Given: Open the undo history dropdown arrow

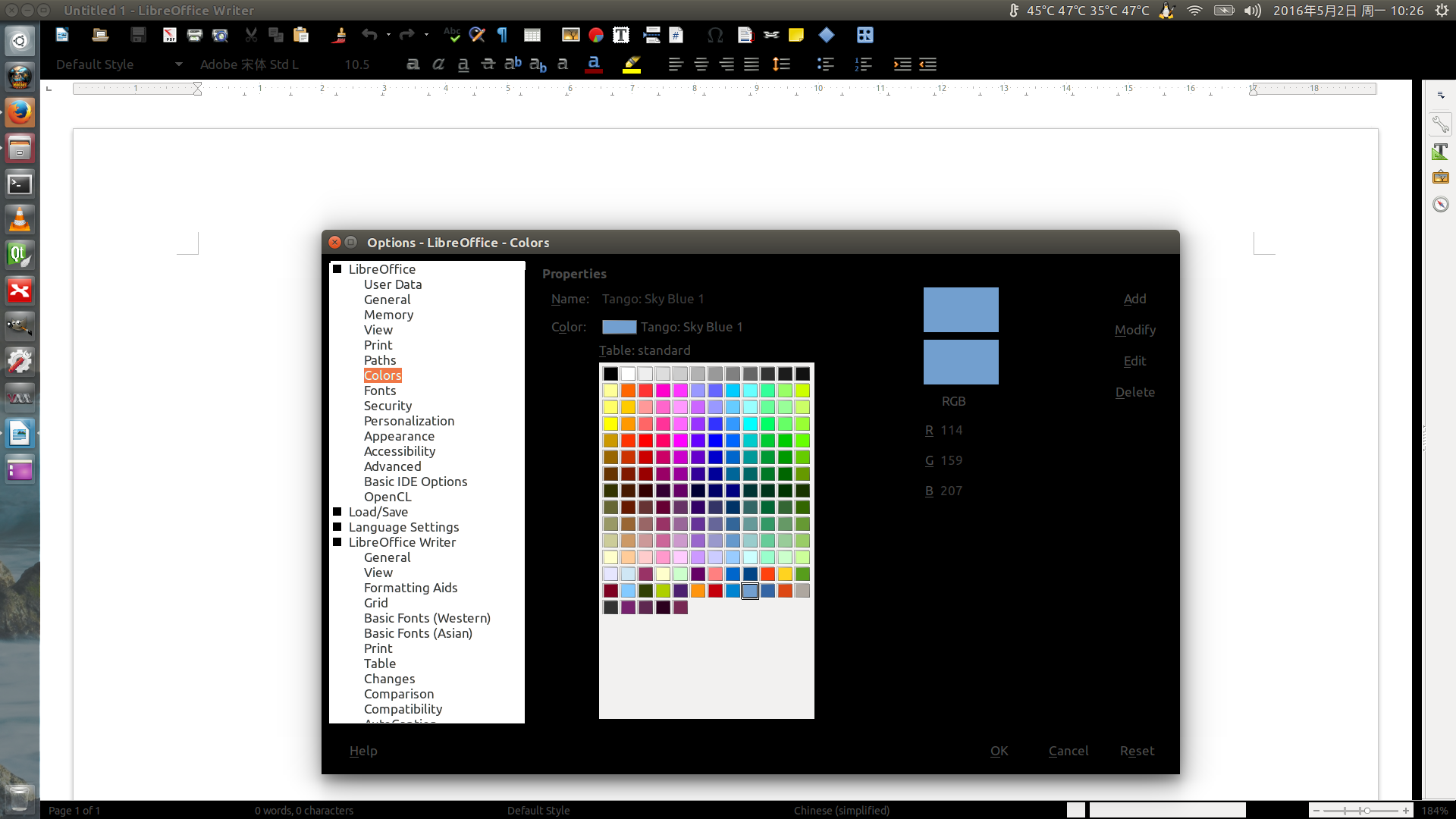Looking at the screenshot, I should click(388, 35).
